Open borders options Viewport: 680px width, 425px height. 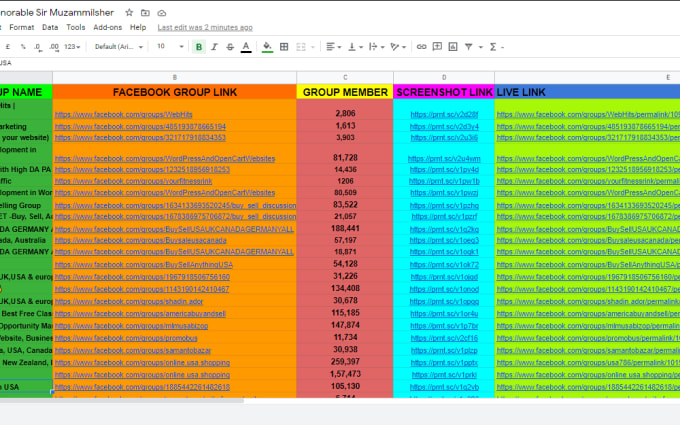(284, 46)
